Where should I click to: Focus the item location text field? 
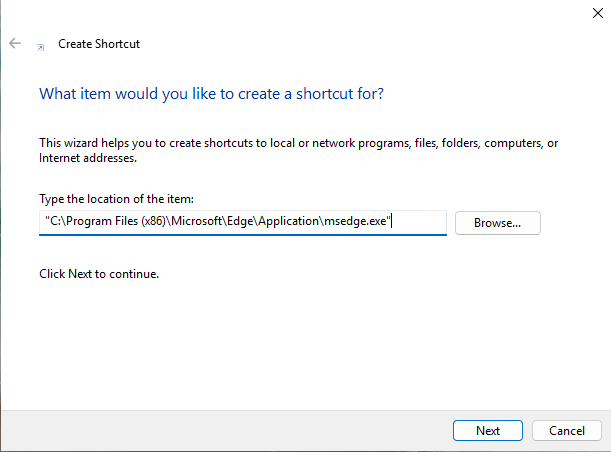(243, 222)
